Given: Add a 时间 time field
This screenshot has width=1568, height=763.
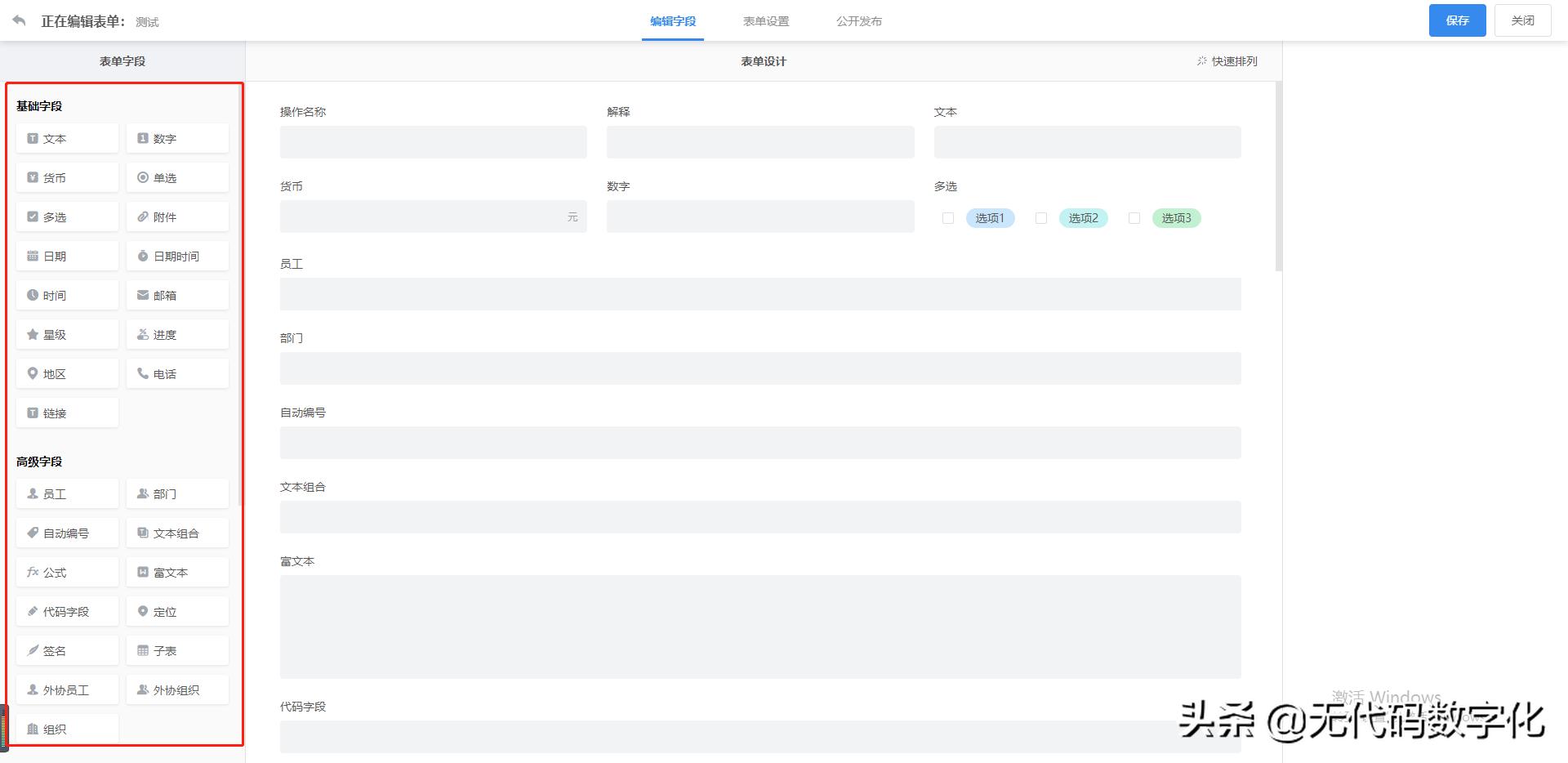Looking at the screenshot, I should (67, 296).
